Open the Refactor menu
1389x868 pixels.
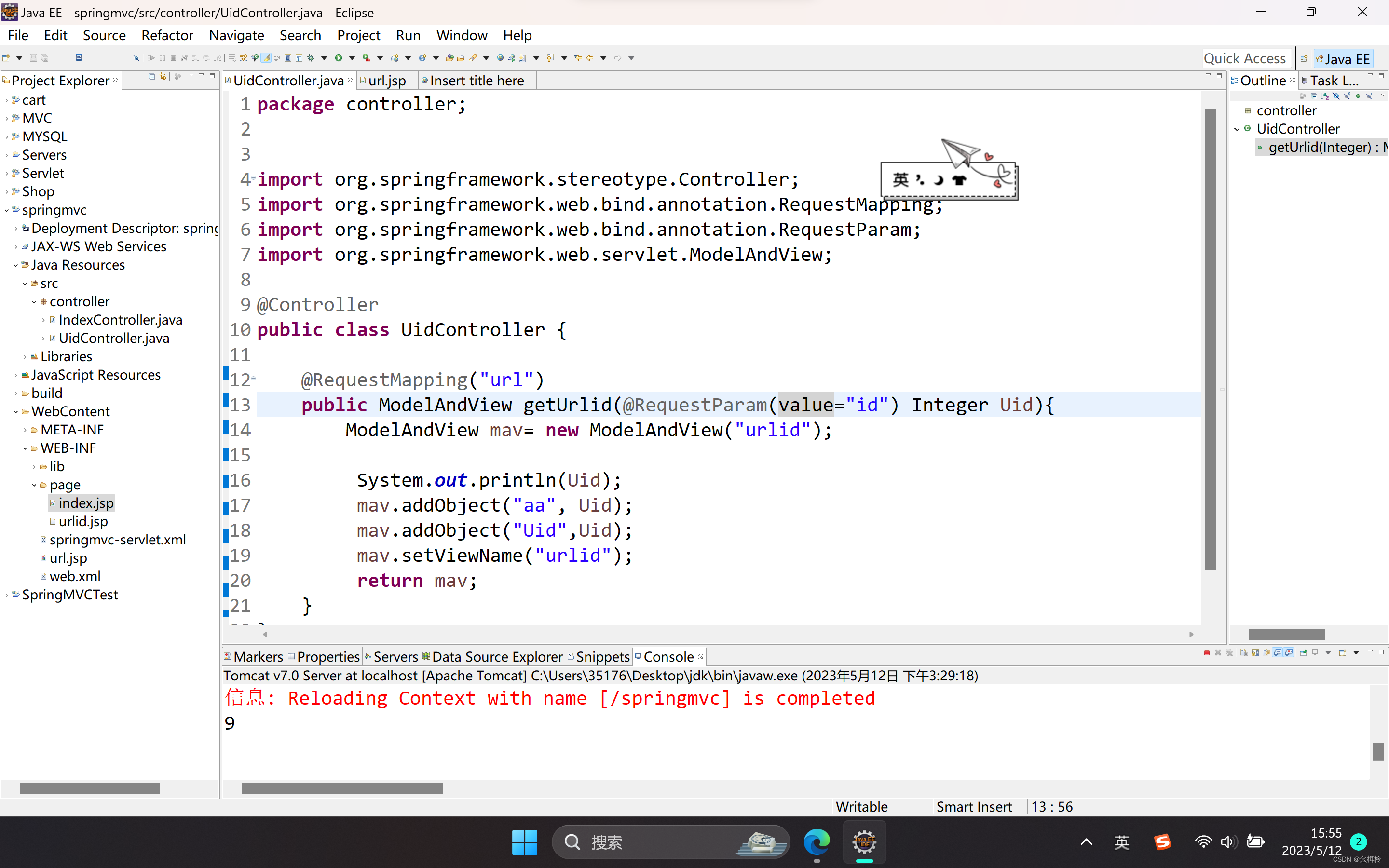point(167,35)
